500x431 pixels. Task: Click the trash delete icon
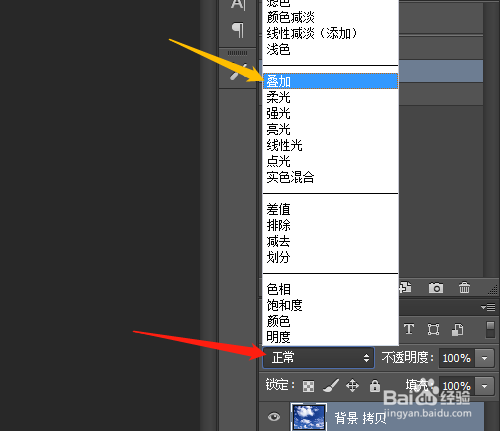(464, 287)
